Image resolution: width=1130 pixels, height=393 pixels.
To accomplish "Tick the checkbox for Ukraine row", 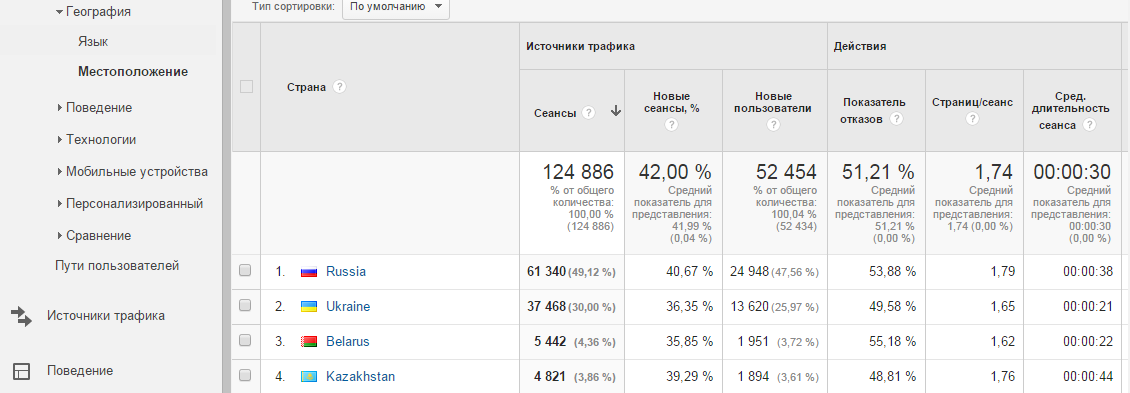I will (x=245, y=305).
